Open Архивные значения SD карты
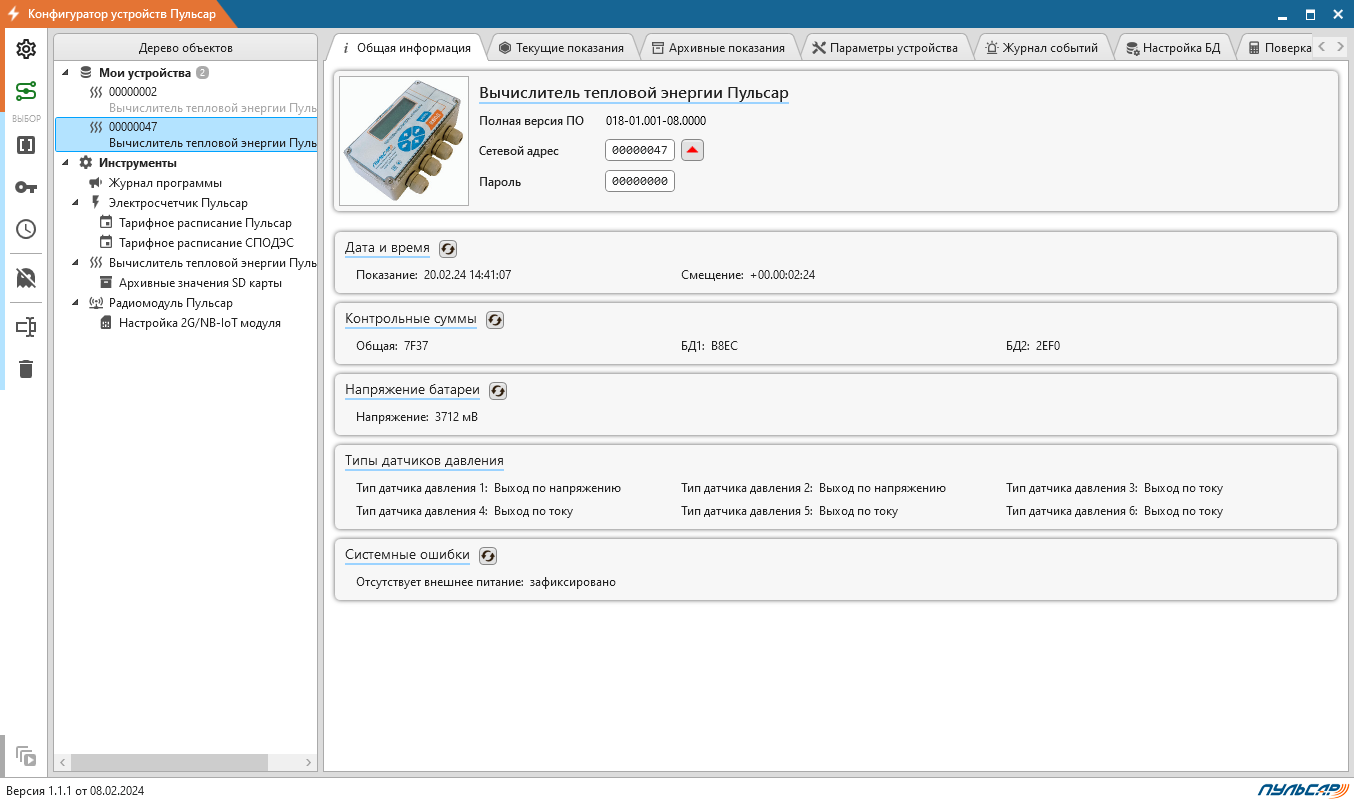This screenshot has height=803, width=1354. tap(200, 283)
